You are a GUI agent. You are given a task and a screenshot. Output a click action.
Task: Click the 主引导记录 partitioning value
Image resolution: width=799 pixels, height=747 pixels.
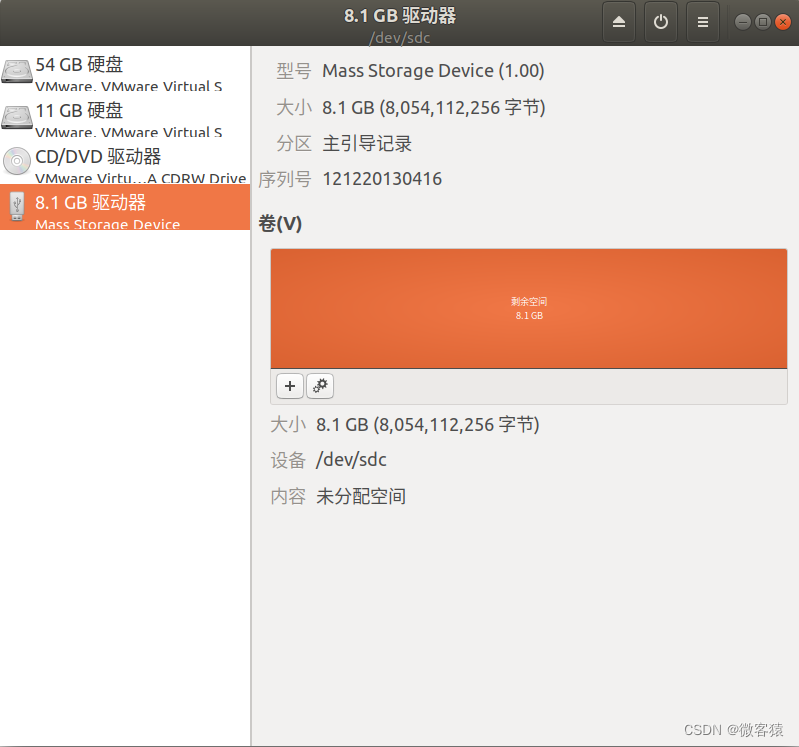point(367,144)
